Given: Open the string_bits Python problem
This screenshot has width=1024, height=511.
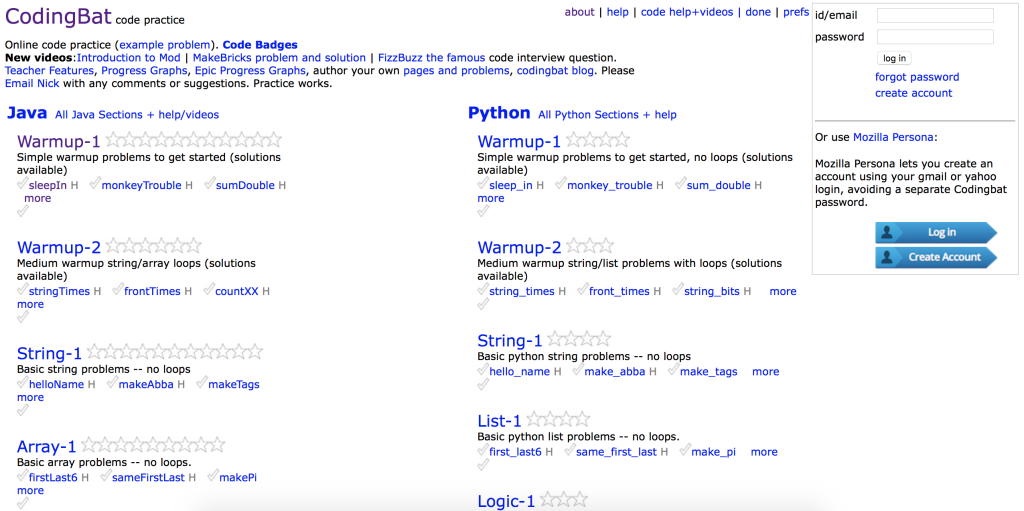Looking at the screenshot, I should click(x=712, y=291).
